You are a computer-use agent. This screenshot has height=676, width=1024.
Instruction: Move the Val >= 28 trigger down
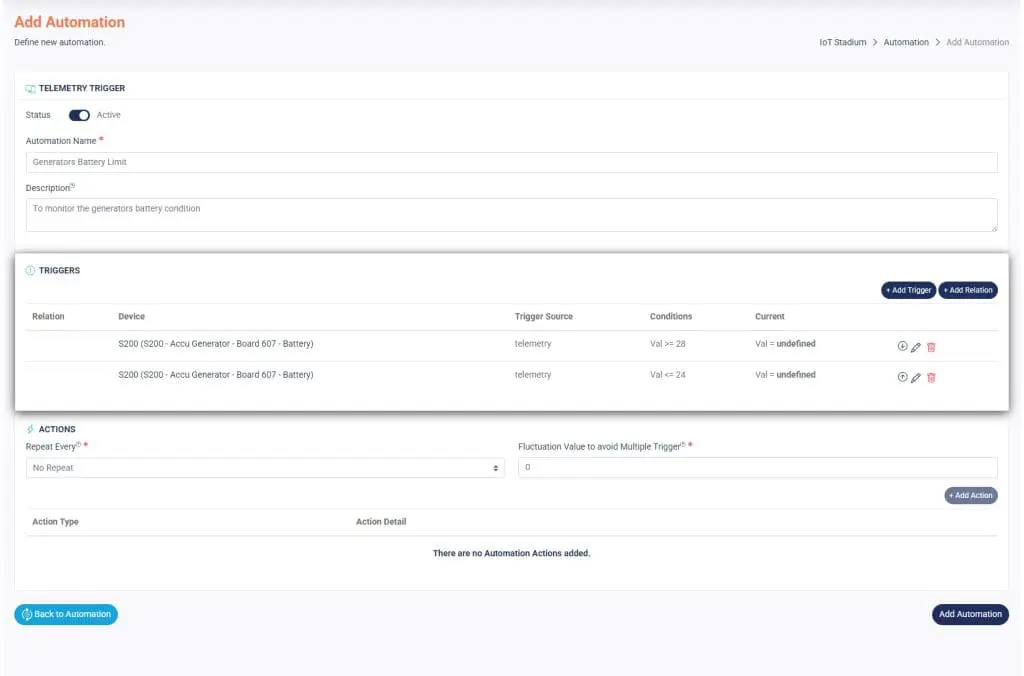tap(902, 346)
